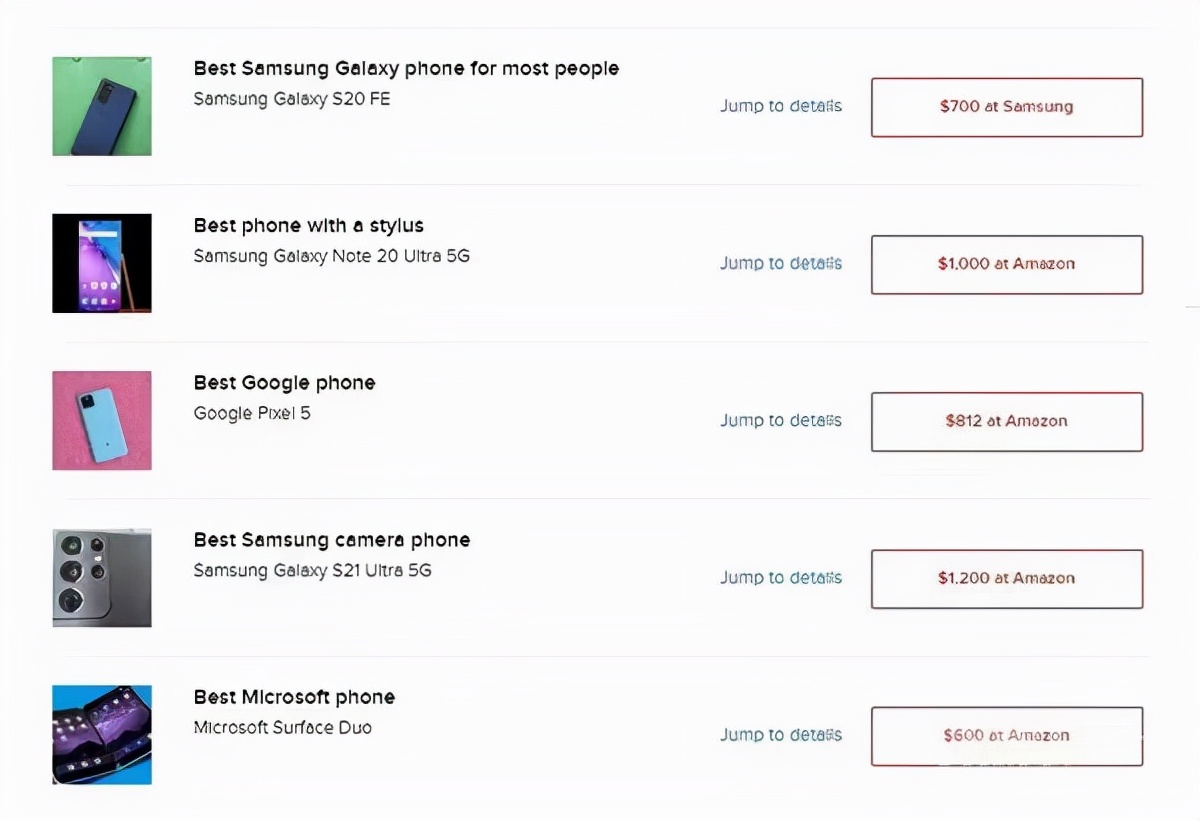Click the Samsung Galaxy S20 FE thumbnail
This screenshot has width=1200, height=820.
point(101,106)
